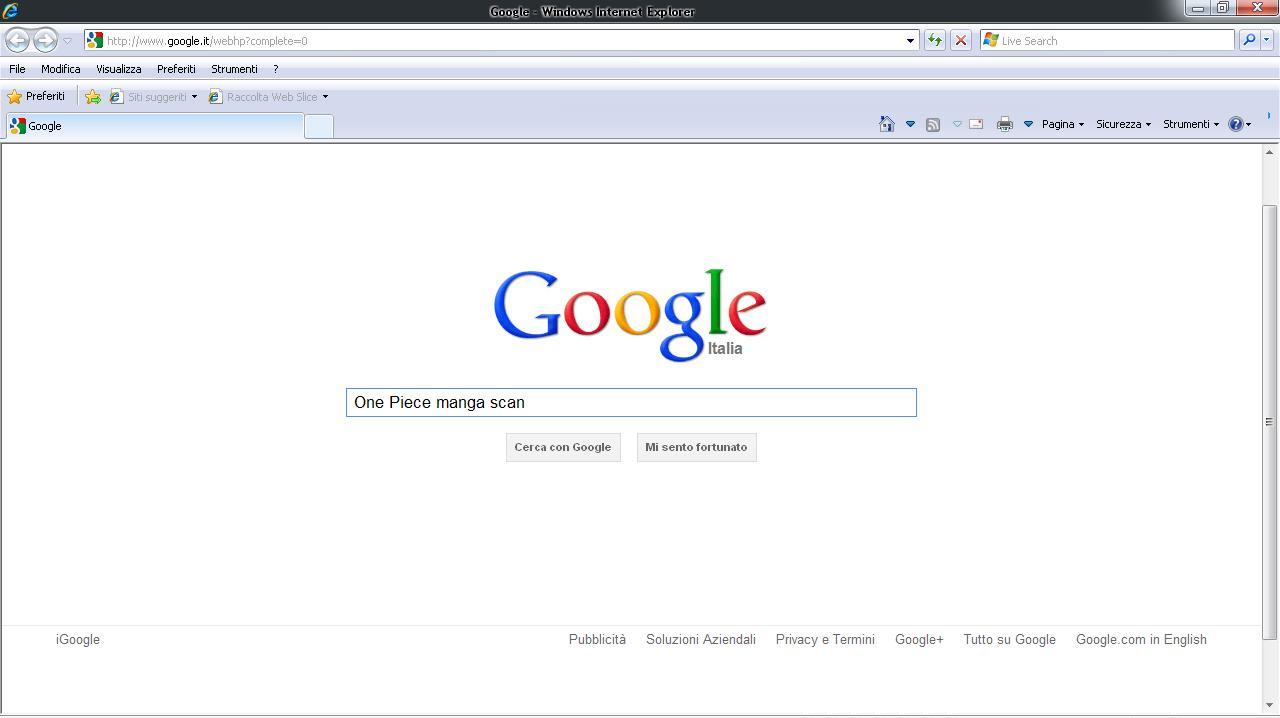This screenshot has width=1280, height=718.
Task: Open the Tutto su Google link
Action: pos(1009,639)
